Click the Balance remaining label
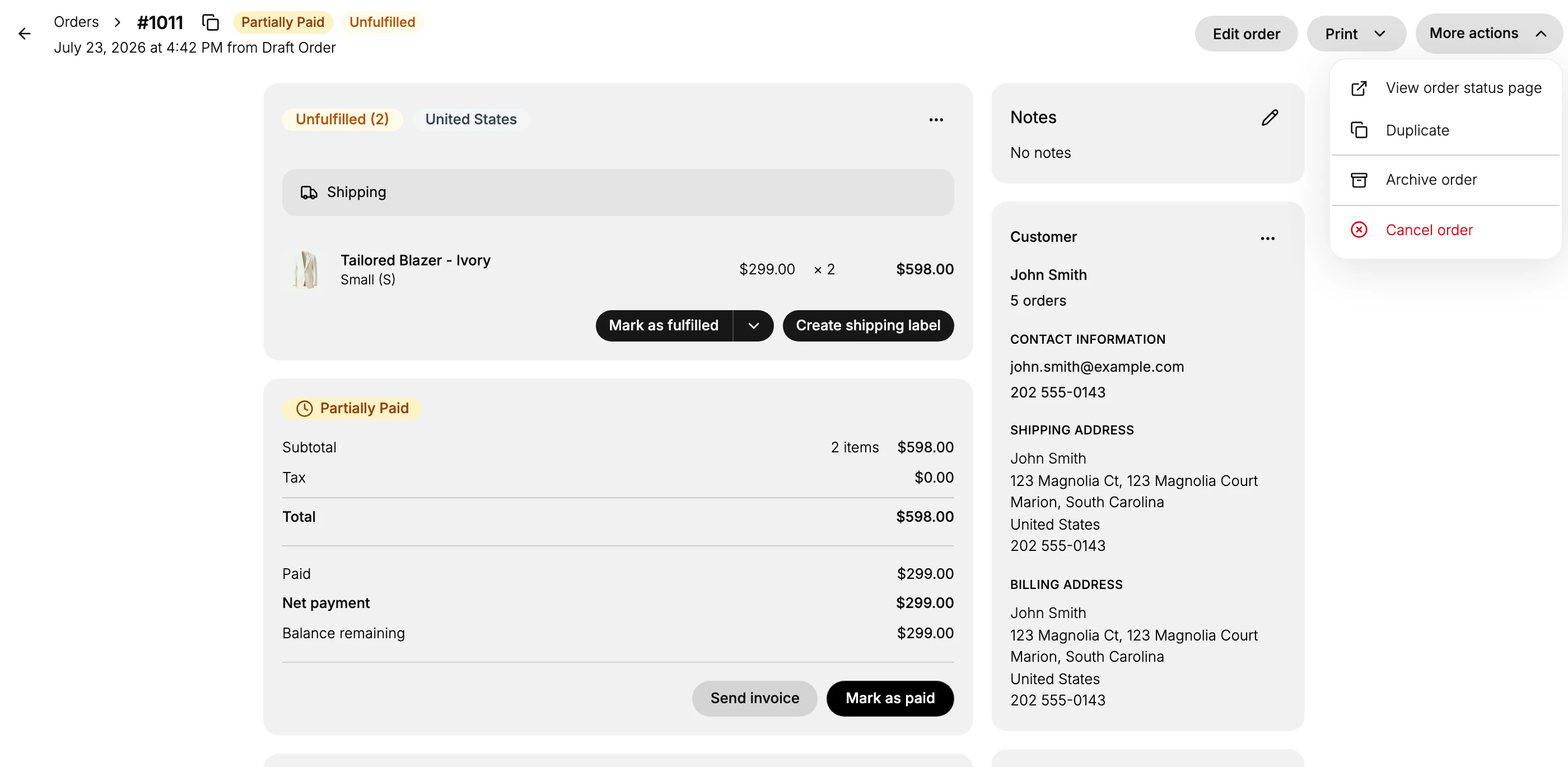This screenshot has height=767, width=1568. pos(343,634)
